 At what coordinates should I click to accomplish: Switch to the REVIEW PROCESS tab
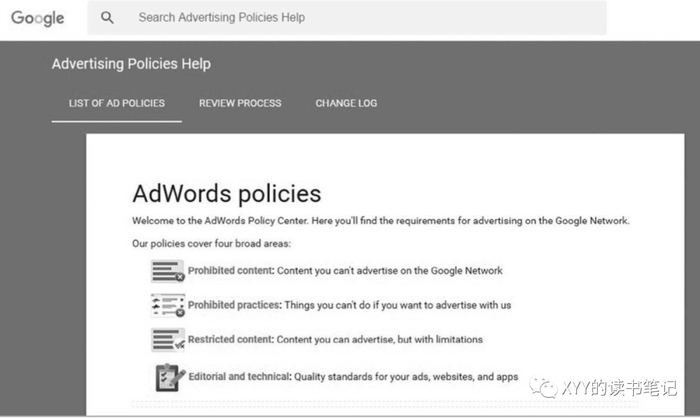click(x=240, y=104)
